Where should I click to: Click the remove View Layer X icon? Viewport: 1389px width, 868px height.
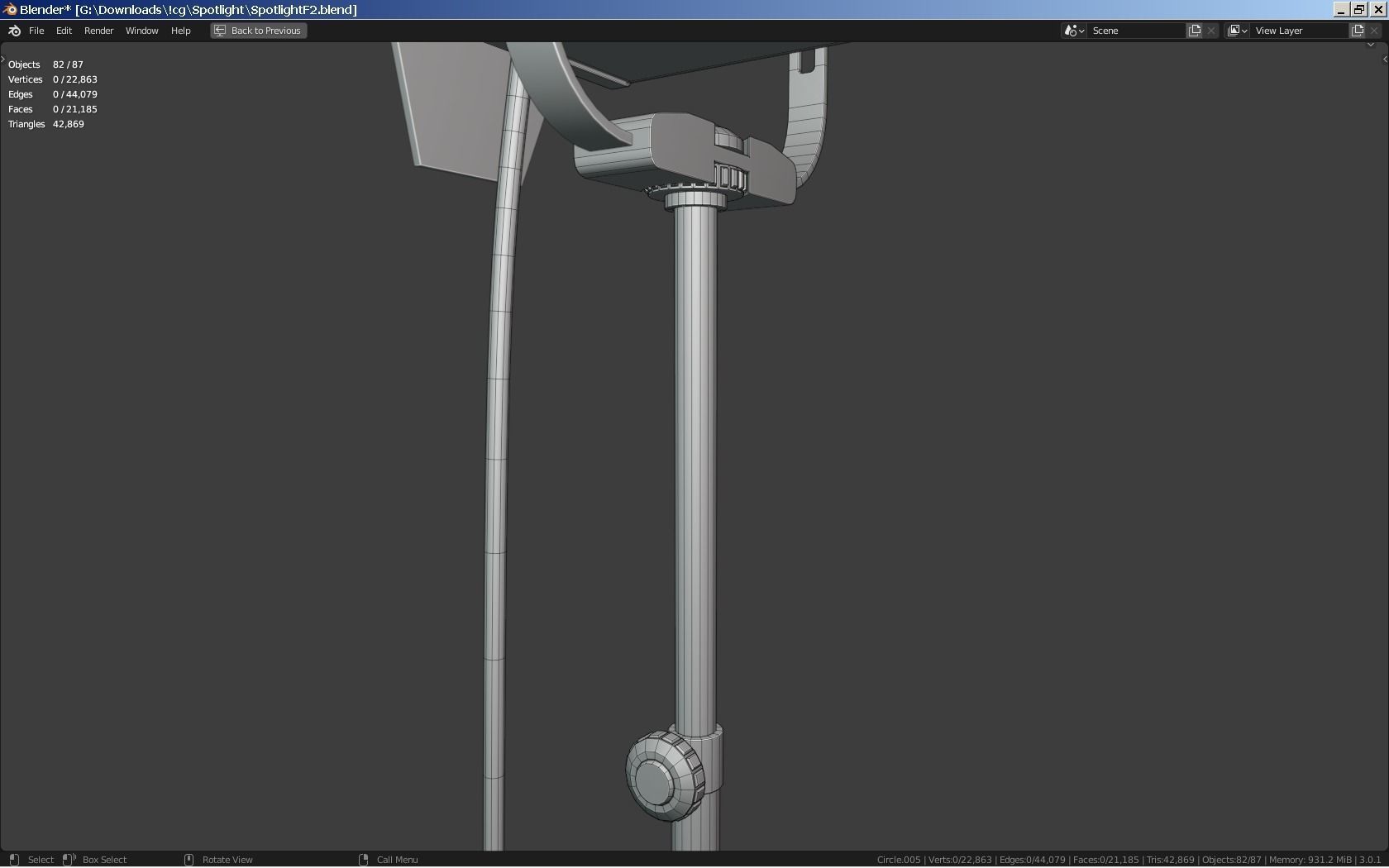(x=1374, y=31)
